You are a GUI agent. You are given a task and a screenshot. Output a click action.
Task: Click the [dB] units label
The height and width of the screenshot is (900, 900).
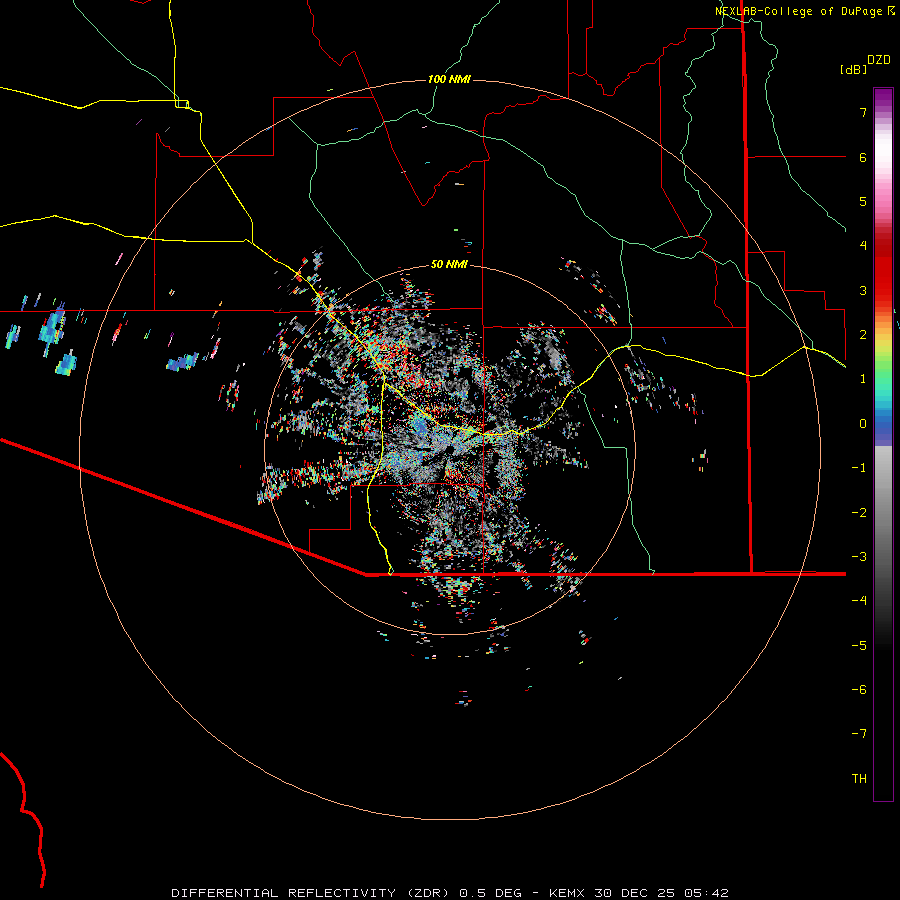854,69
